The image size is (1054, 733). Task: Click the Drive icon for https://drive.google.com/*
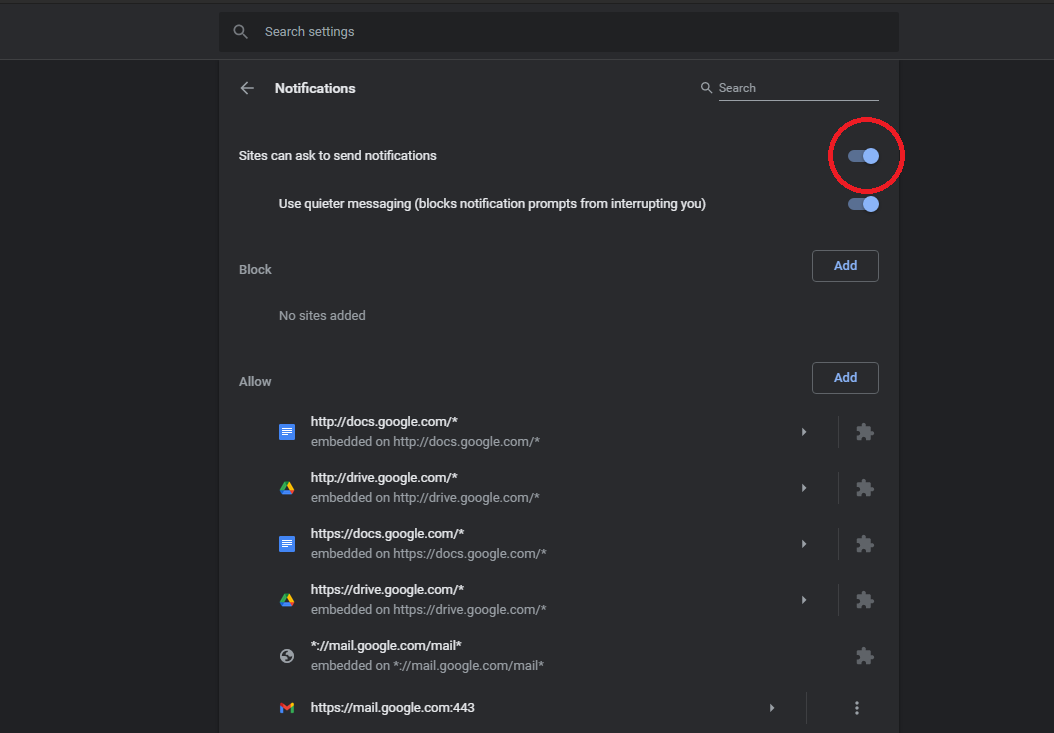click(287, 600)
